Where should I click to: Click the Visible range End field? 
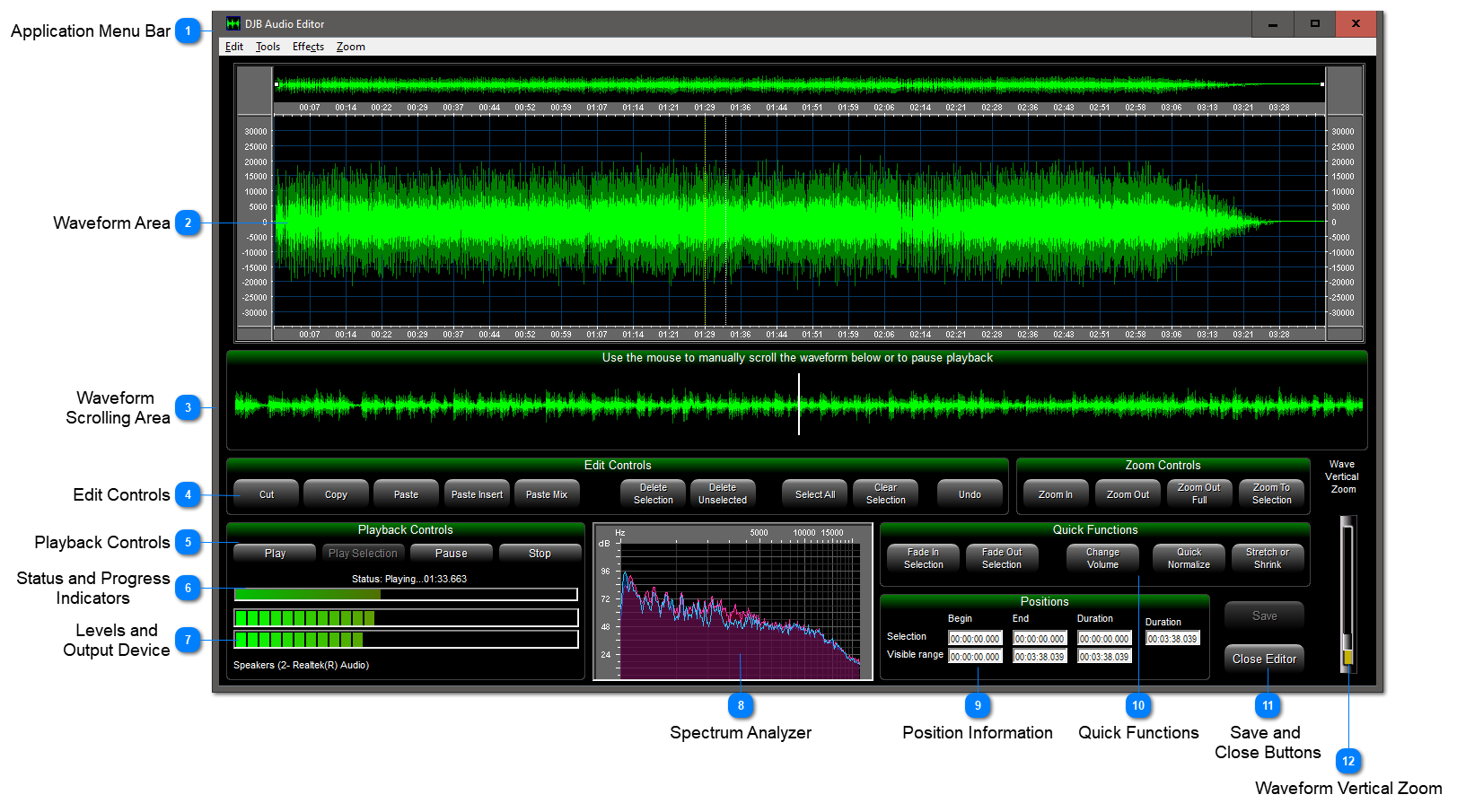(x=1040, y=657)
